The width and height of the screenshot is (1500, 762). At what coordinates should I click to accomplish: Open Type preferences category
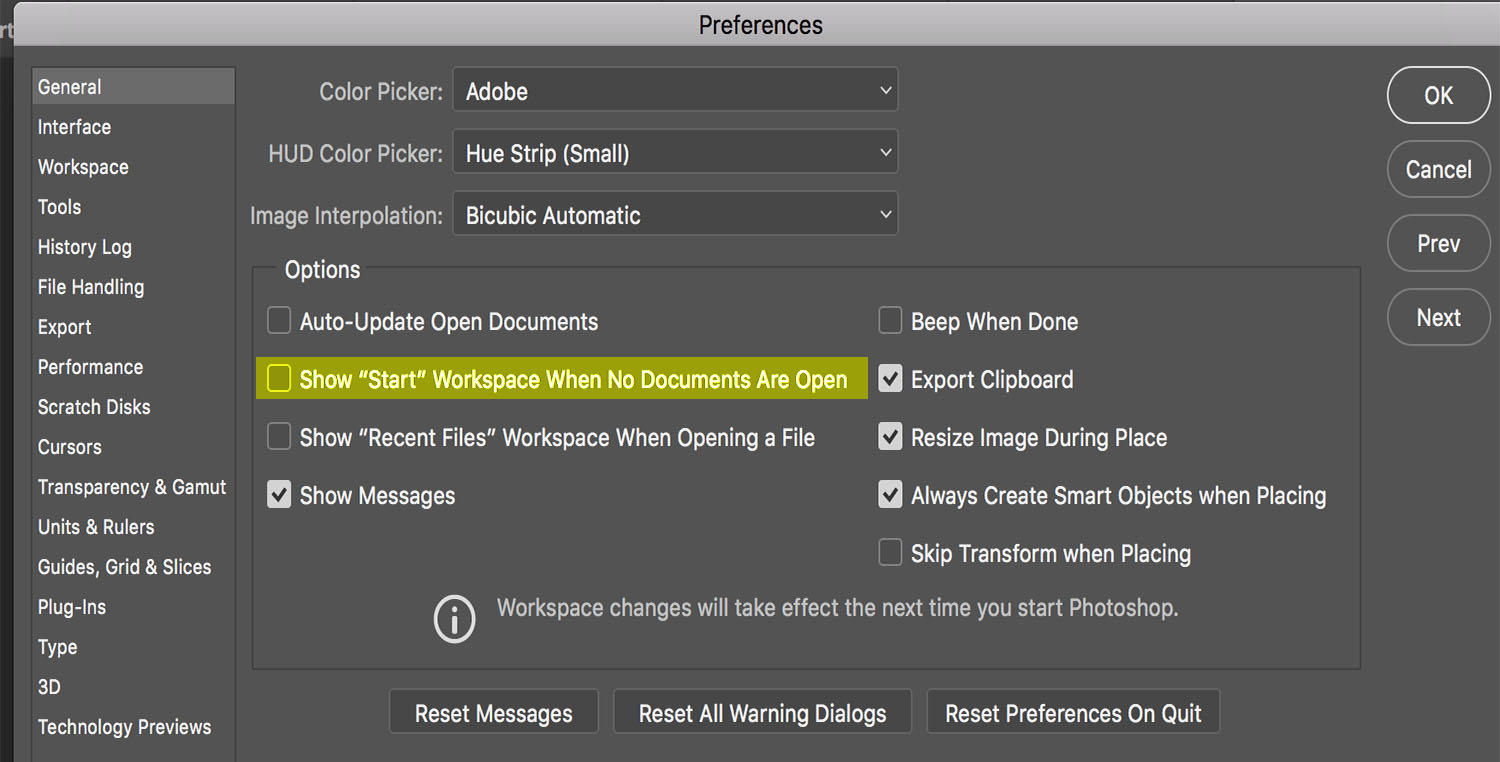(x=57, y=647)
